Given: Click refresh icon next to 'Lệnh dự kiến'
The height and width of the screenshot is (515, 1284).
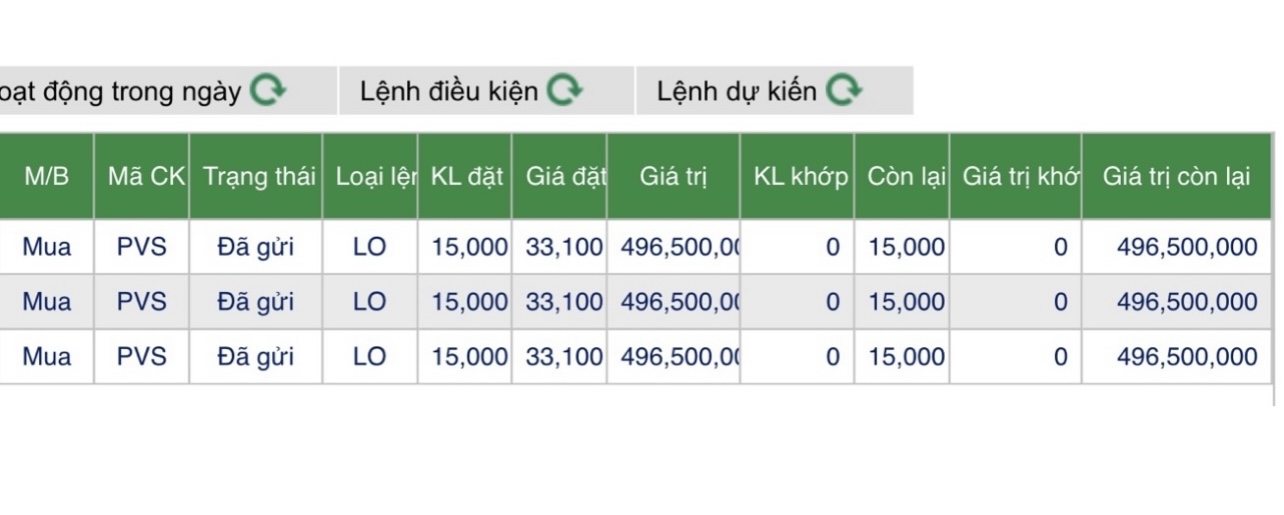Looking at the screenshot, I should tap(844, 91).
